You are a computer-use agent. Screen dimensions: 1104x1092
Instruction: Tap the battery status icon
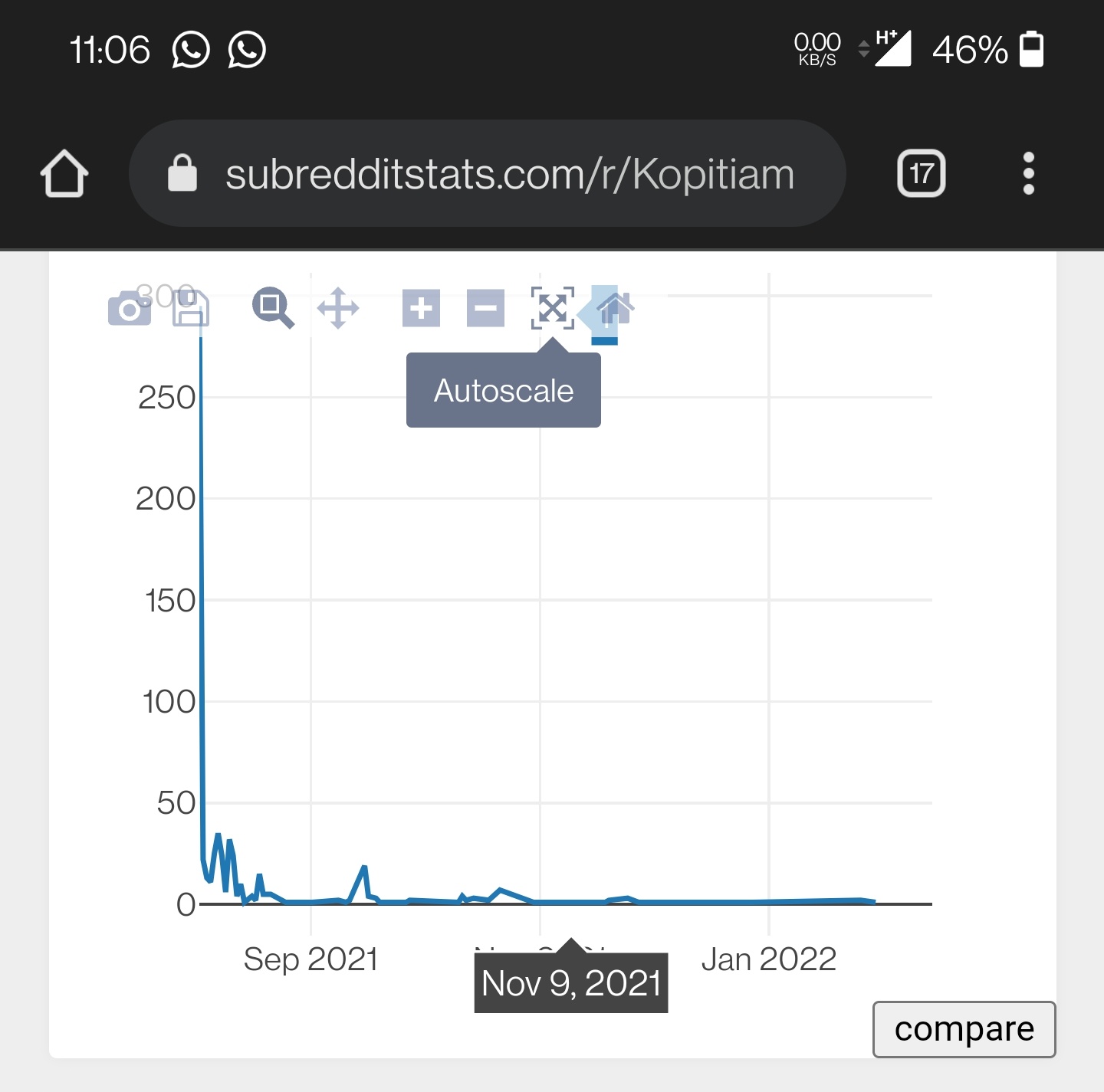1031,49
